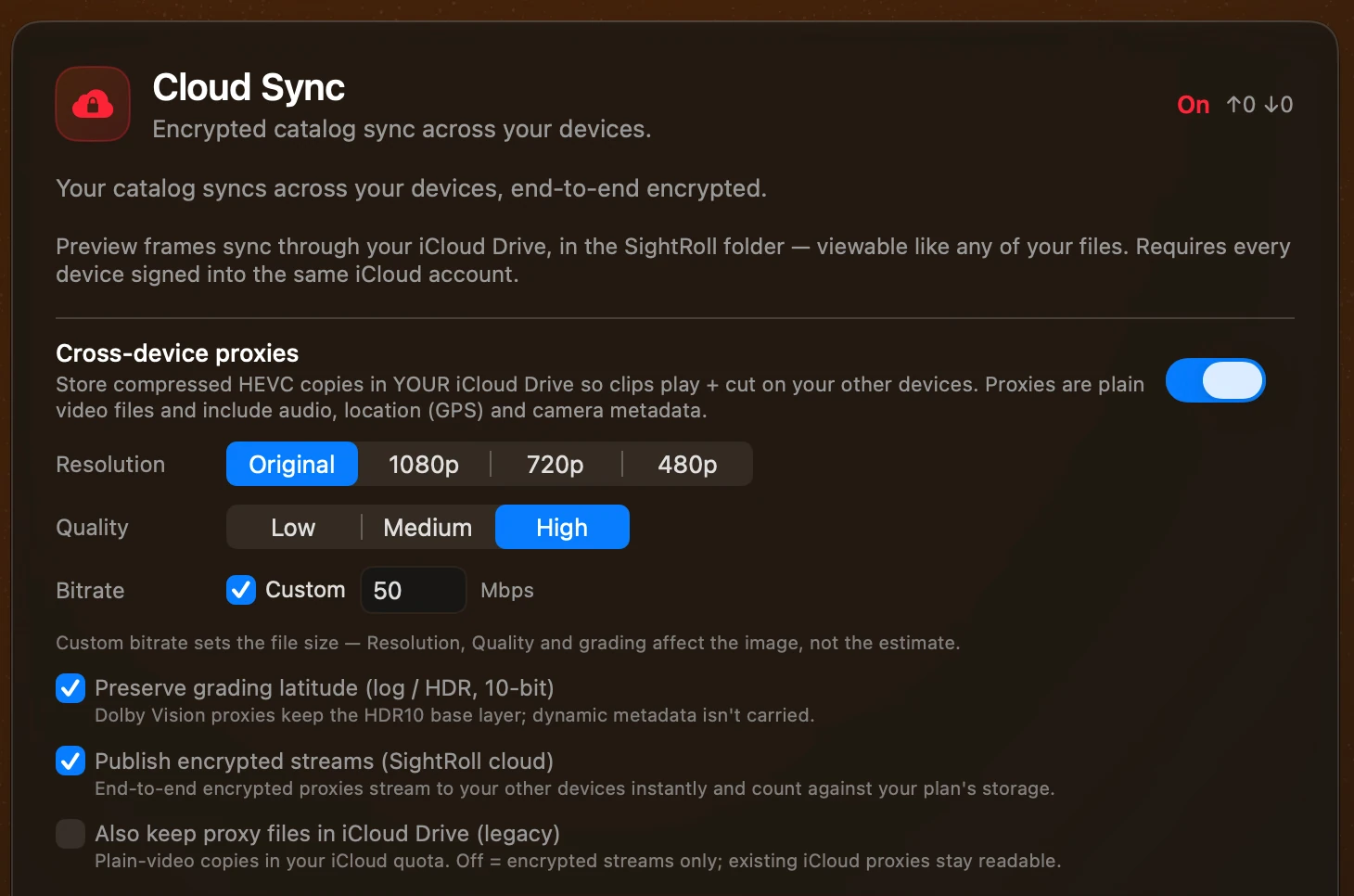Click the Bitrate row label
Screen dimensions: 1354x896
click(x=90, y=591)
